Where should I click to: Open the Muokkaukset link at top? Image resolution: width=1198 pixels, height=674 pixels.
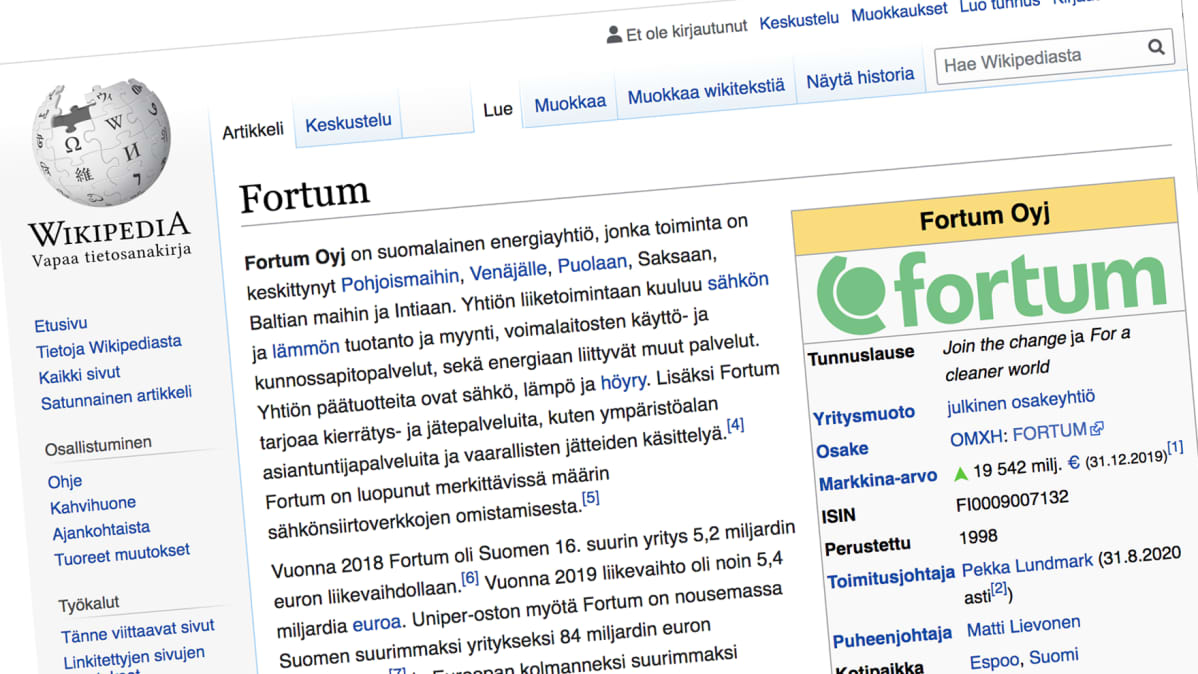[899, 12]
